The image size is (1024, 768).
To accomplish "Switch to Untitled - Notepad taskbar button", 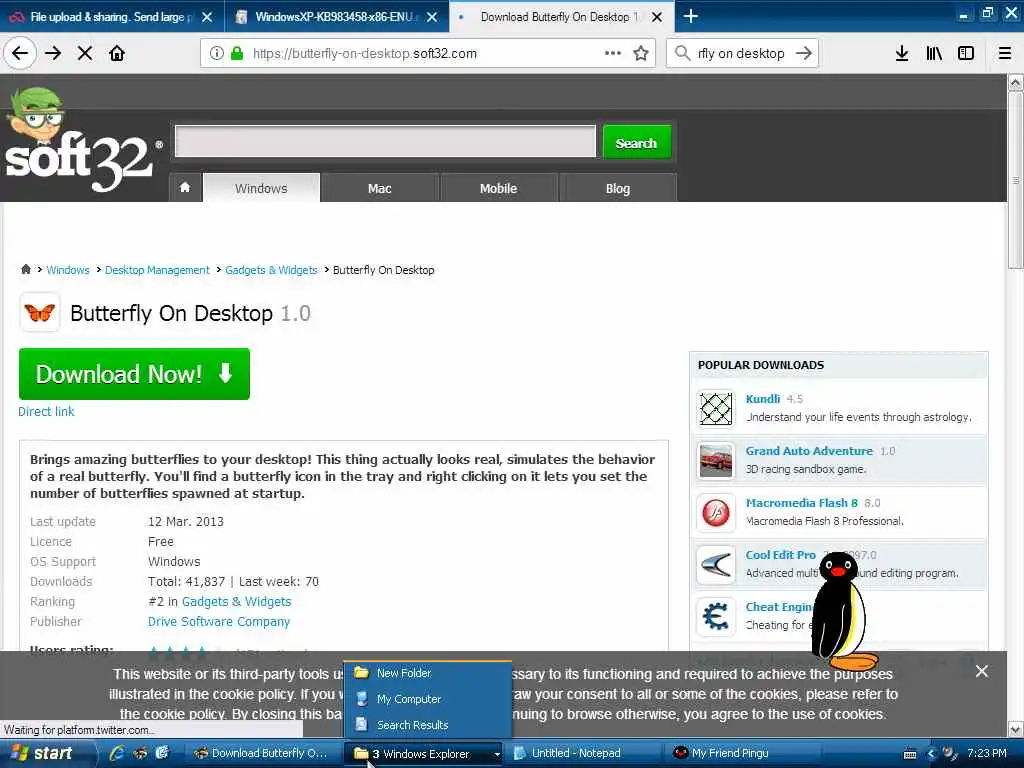I will (583, 753).
